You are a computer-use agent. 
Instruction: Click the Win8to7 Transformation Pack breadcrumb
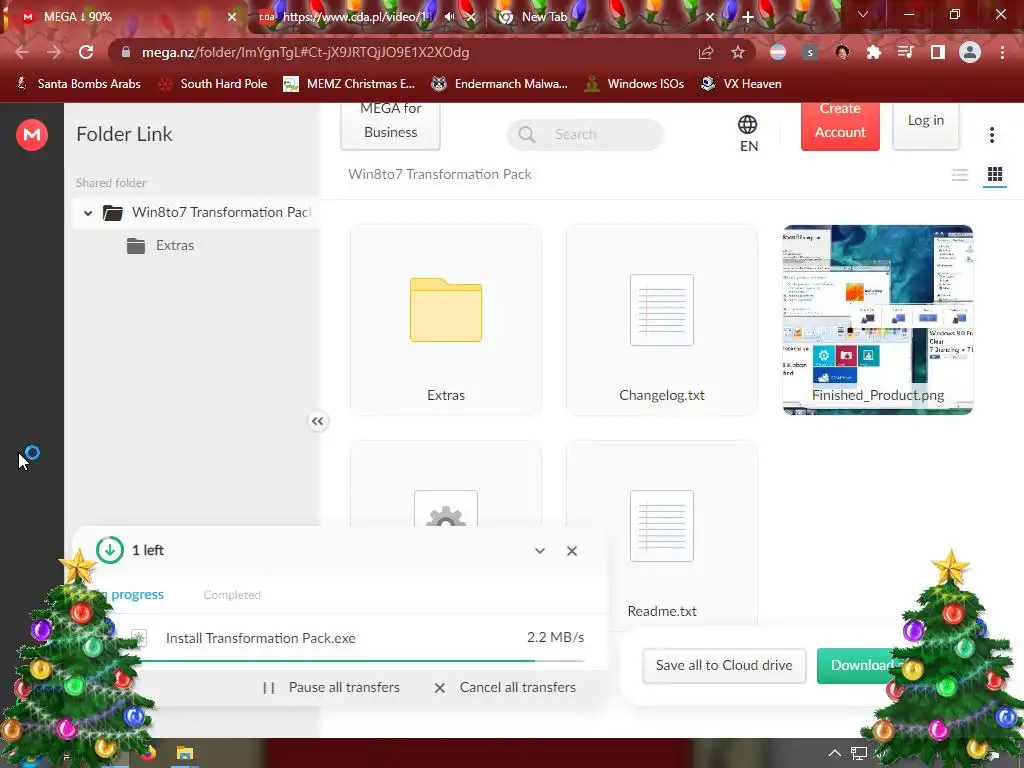click(440, 174)
